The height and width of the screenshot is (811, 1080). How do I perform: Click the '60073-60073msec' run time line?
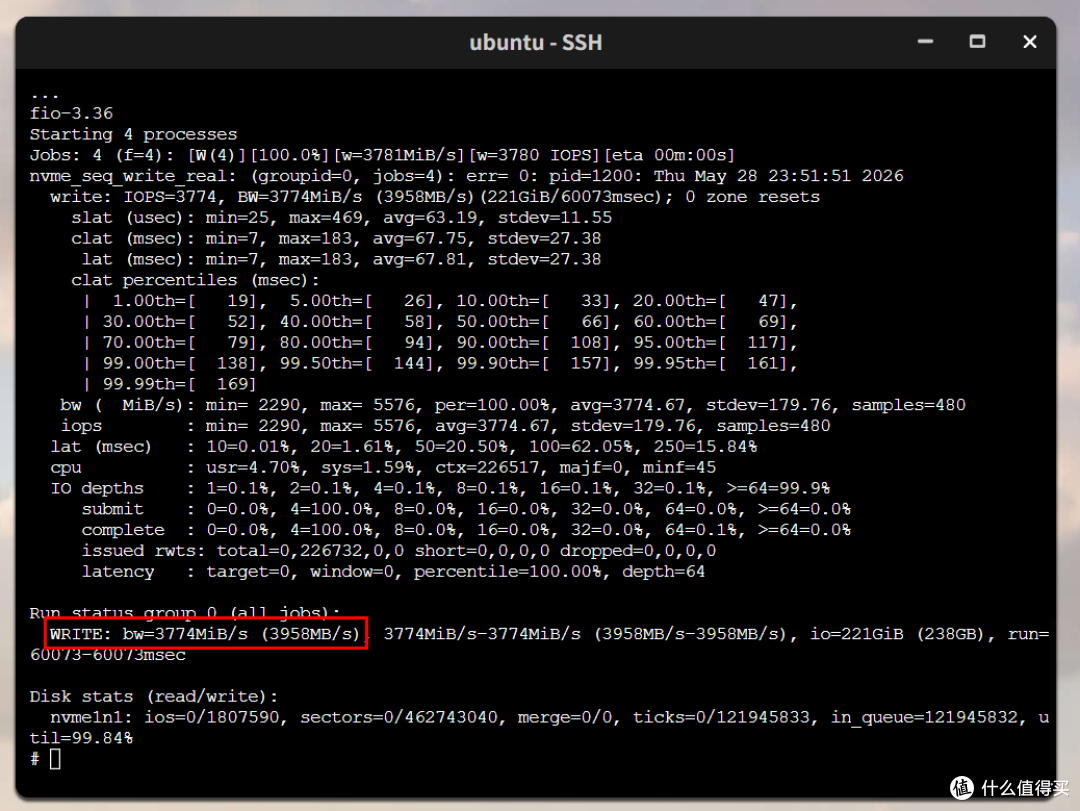(107, 655)
